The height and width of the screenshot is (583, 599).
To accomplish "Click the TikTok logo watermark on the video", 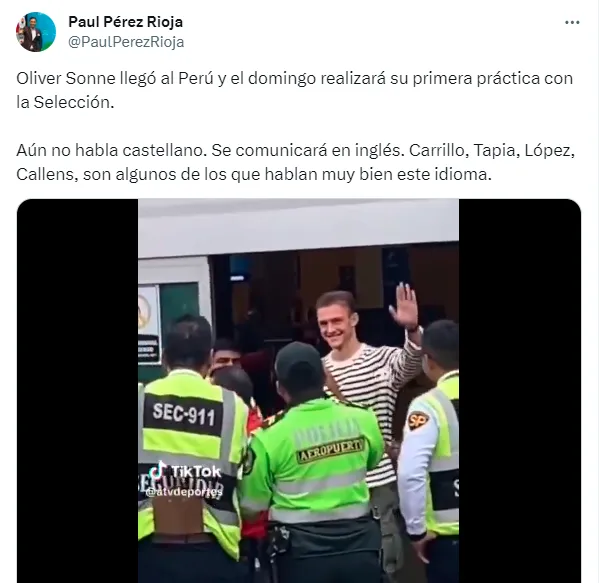I will 185,471.
